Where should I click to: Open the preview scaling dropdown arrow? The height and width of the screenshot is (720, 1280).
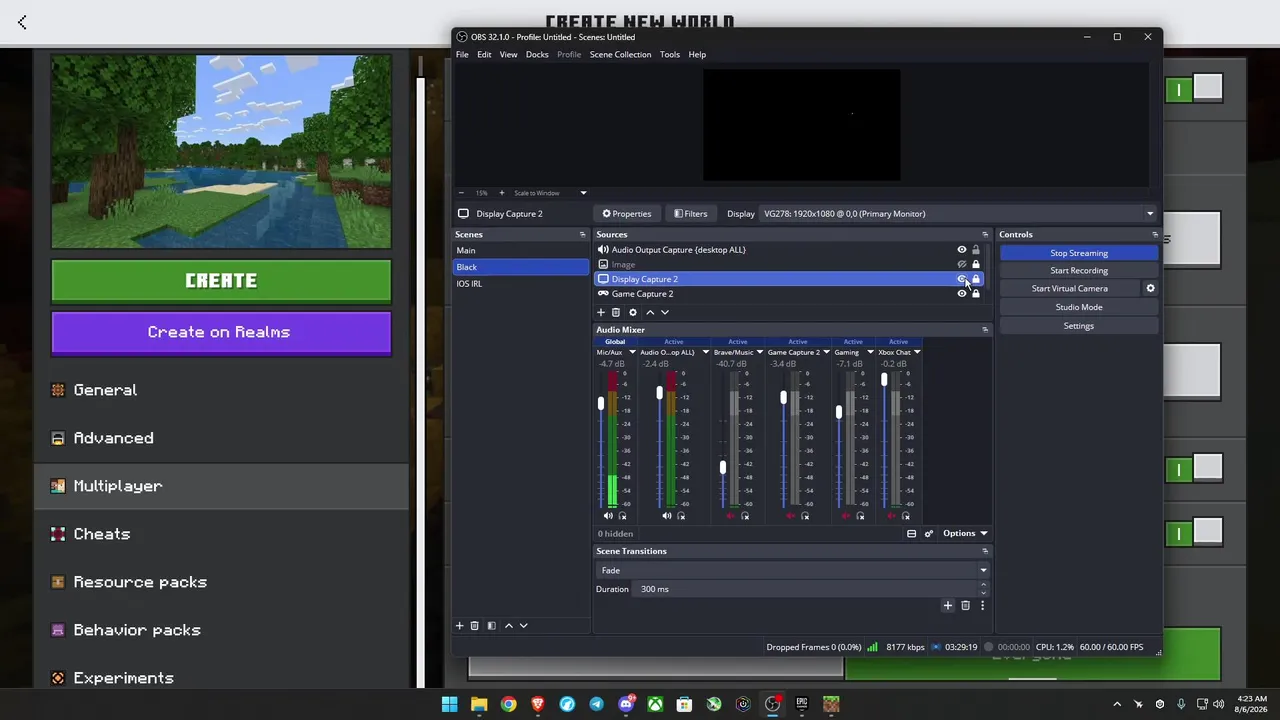click(583, 193)
